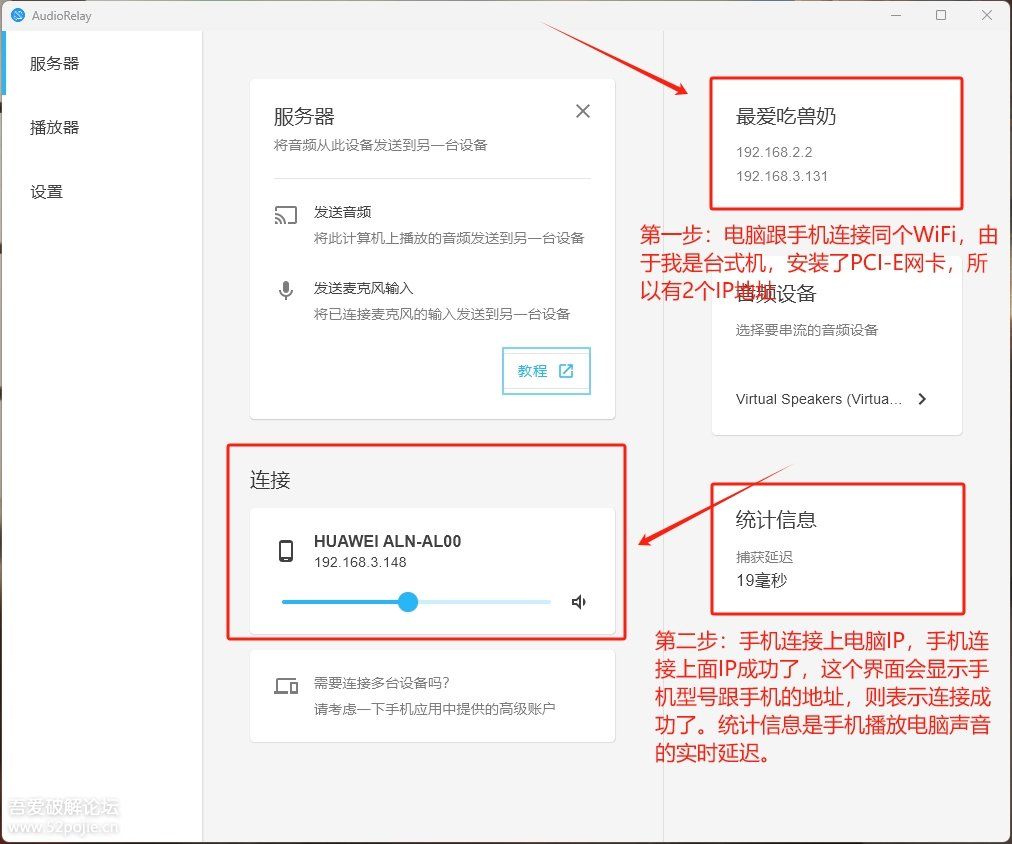The width and height of the screenshot is (1012, 844).
Task: Click the 192.168.3.131 server address
Action: 782,176
